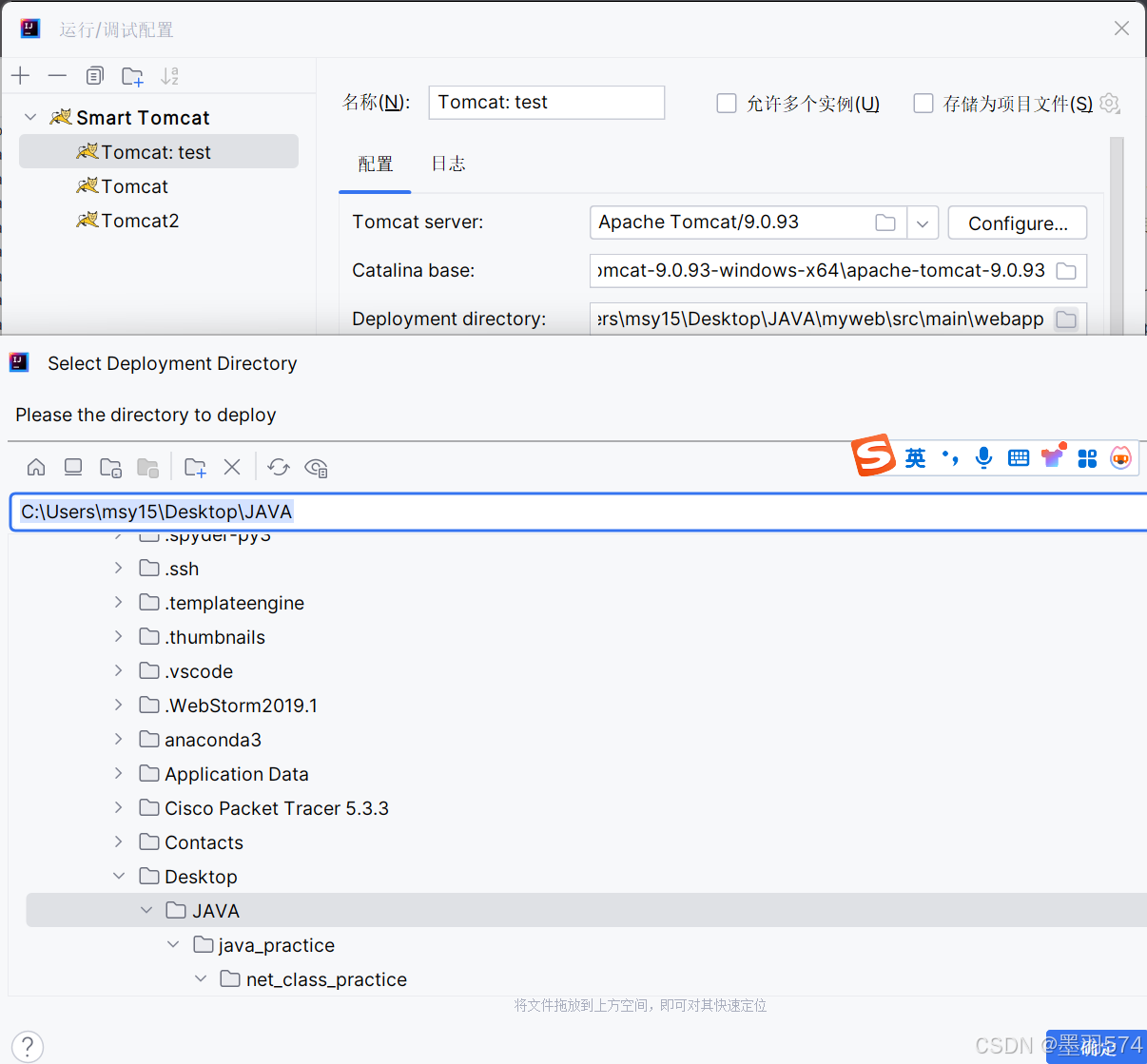Delete the selected directory with X icon
This screenshot has width=1147, height=1064.
[x=232, y=467]
